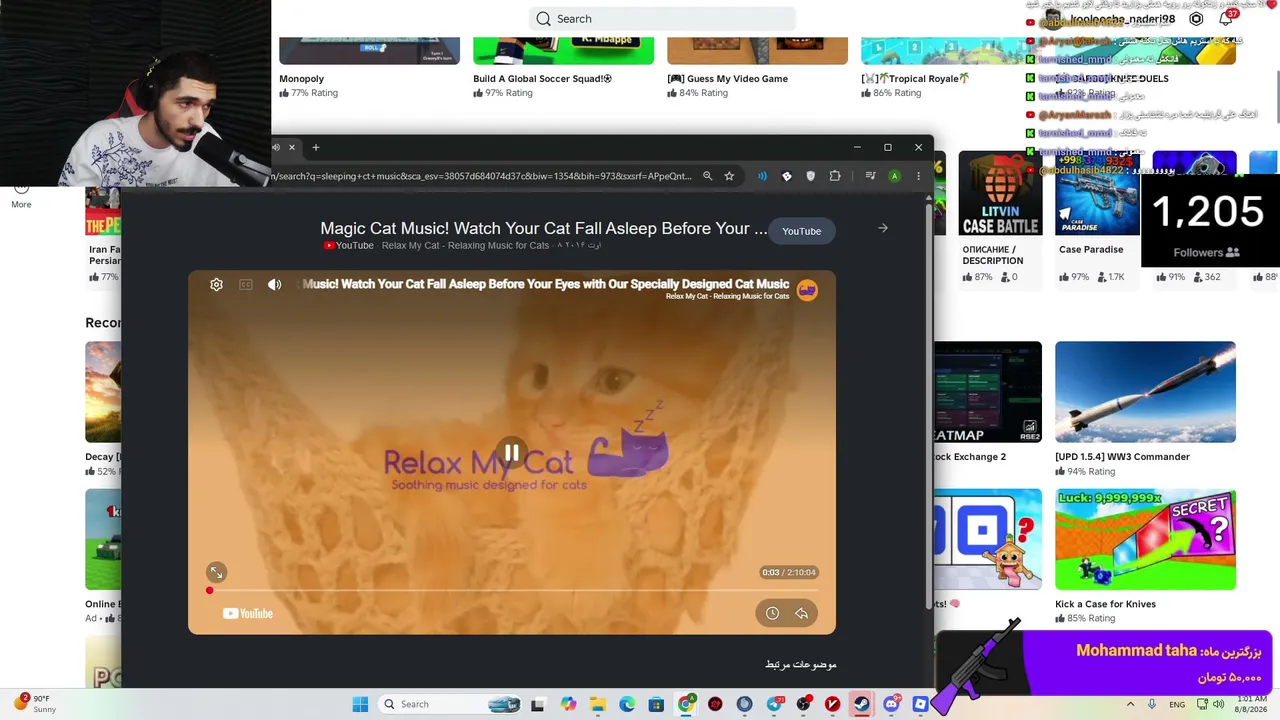1280x720 pixels.
Task: Mute the video player volume
Action: pyautogui.click(x=275, y=285)
